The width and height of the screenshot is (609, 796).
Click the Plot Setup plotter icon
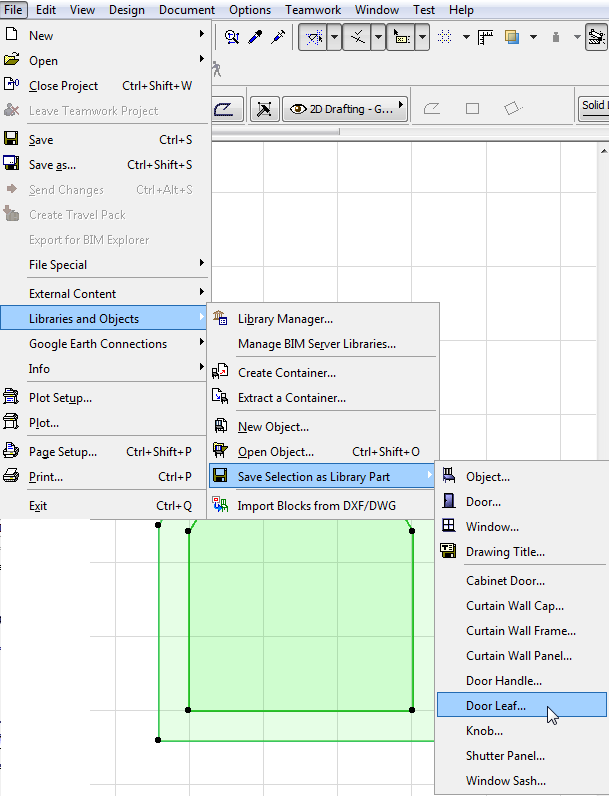click(11, 396)
